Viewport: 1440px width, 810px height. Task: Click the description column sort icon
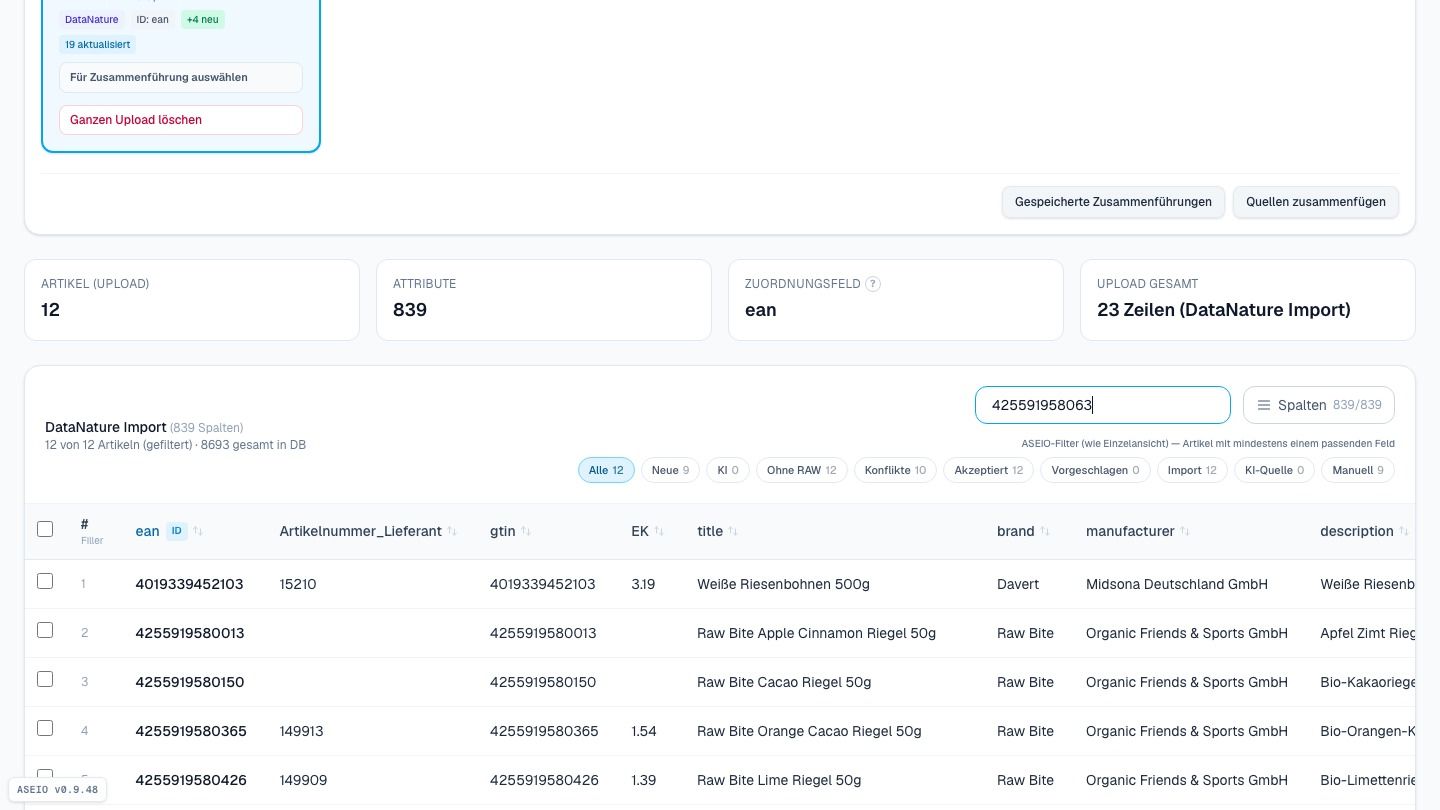coord(1404,531)
